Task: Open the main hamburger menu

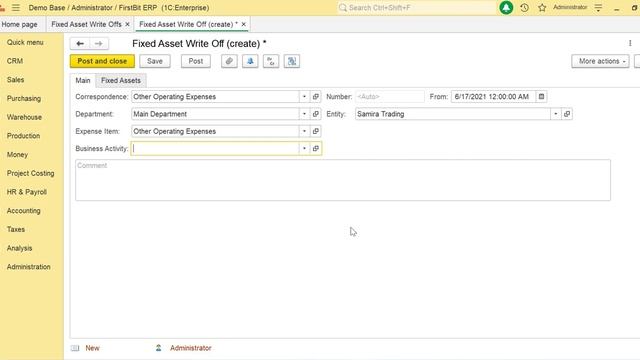Action: [x=16, y=7]
